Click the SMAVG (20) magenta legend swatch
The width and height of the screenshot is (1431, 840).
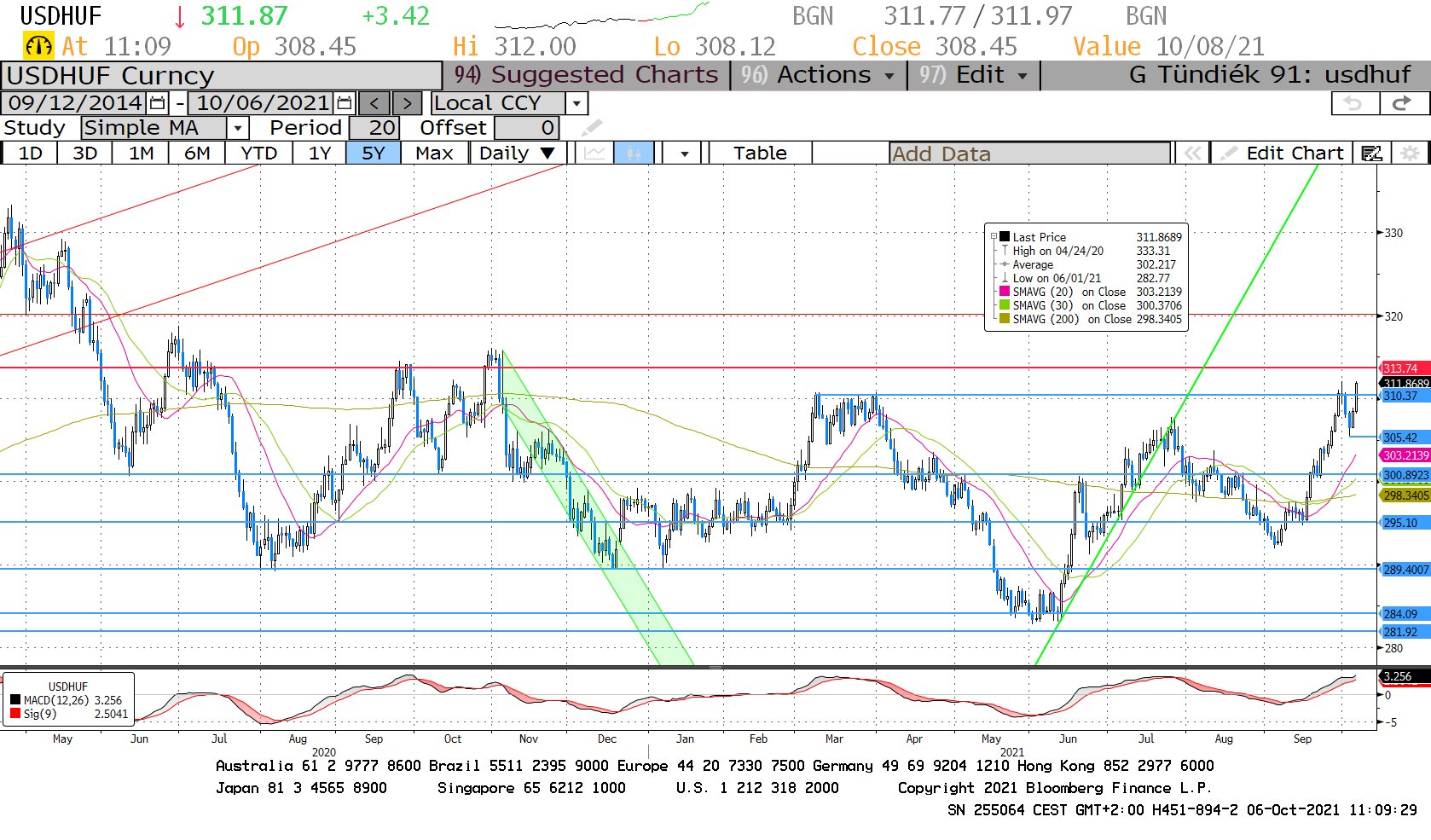pyautogui.click(x=1005, y=291)
